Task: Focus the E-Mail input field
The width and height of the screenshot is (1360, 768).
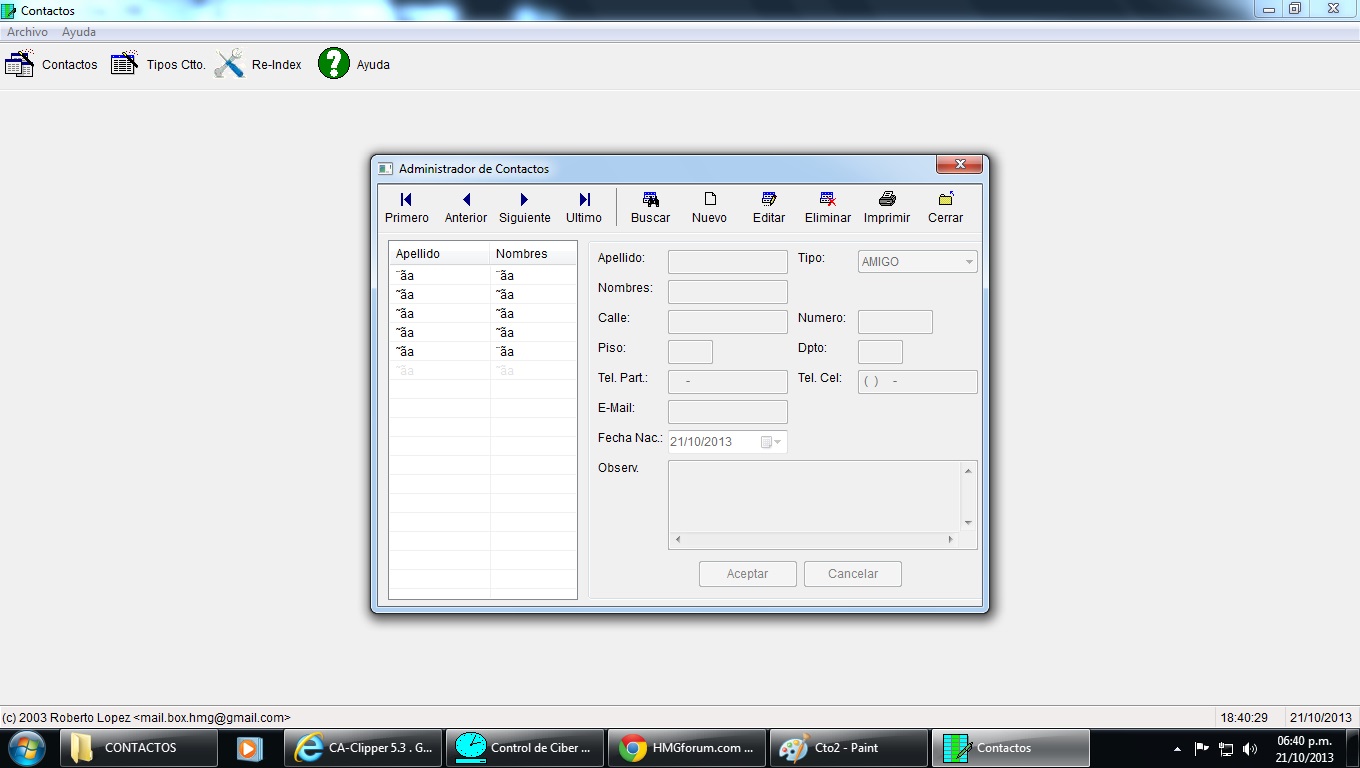Action: [728, 412]
